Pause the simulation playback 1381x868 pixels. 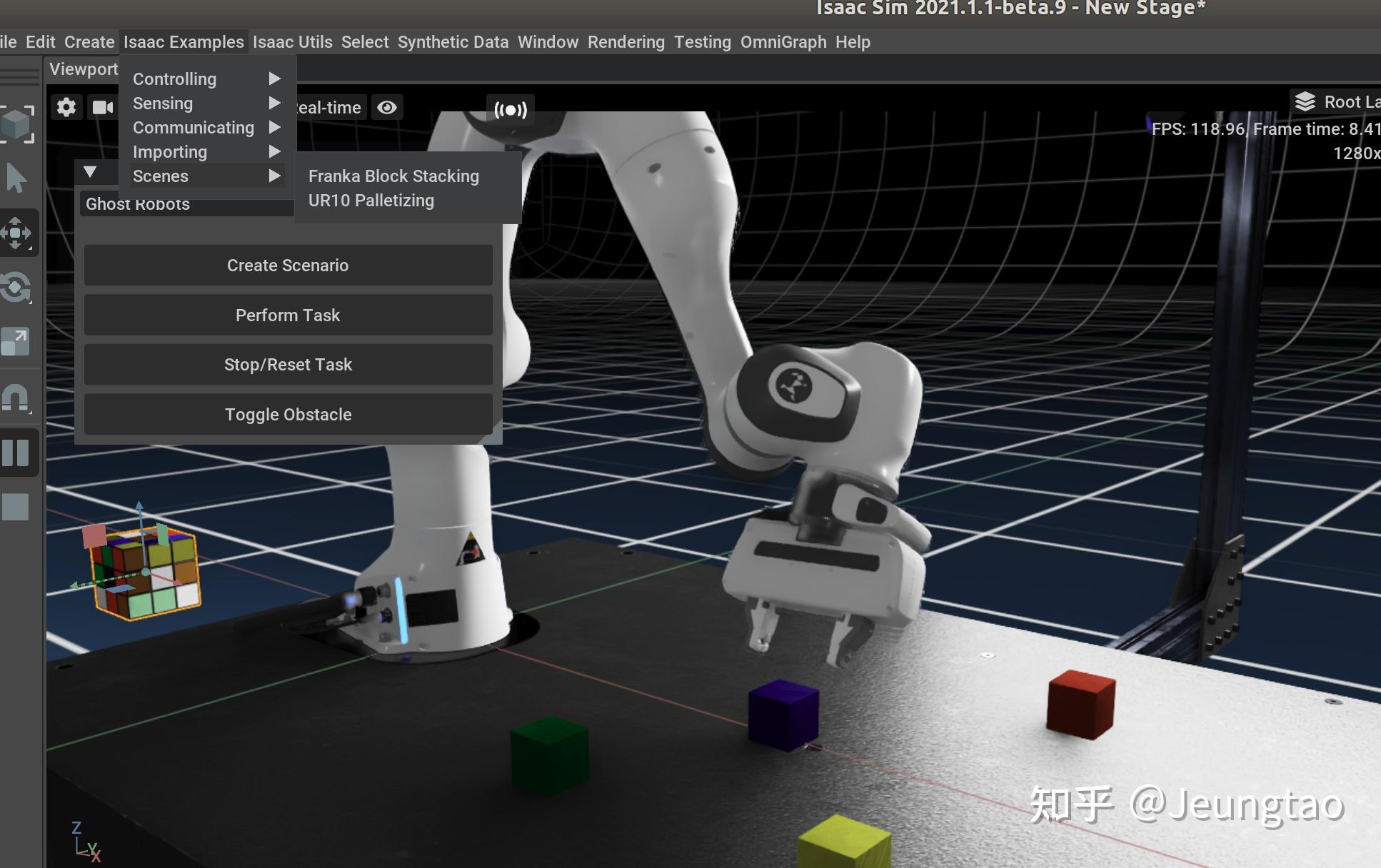[x=16, y=453]
